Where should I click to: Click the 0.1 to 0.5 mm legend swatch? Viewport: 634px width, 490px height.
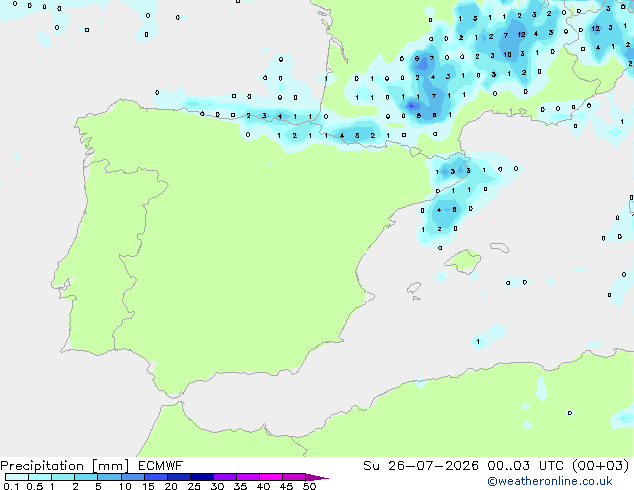pyautogui.click(x=17, y=477)
